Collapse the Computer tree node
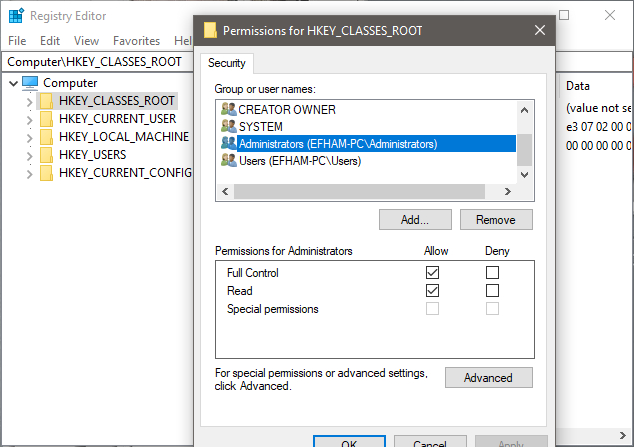 [x=13, y=84]
